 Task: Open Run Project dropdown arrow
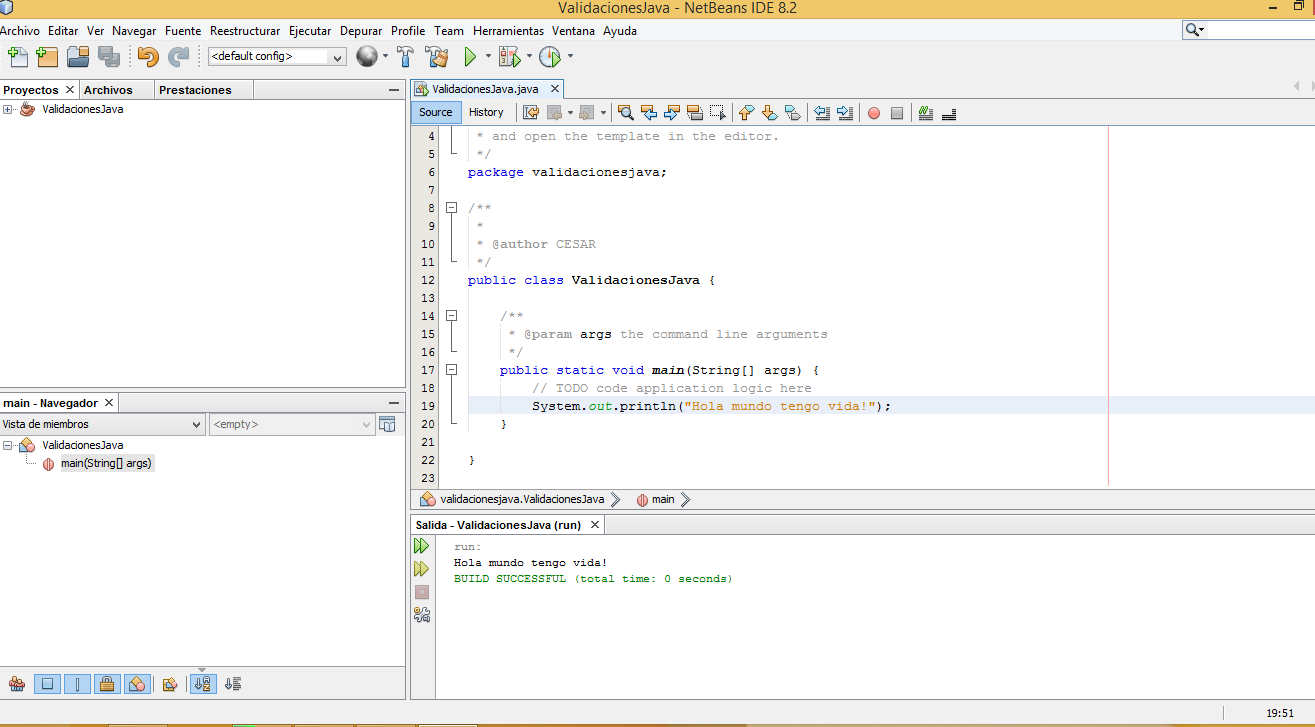point(489,57)
